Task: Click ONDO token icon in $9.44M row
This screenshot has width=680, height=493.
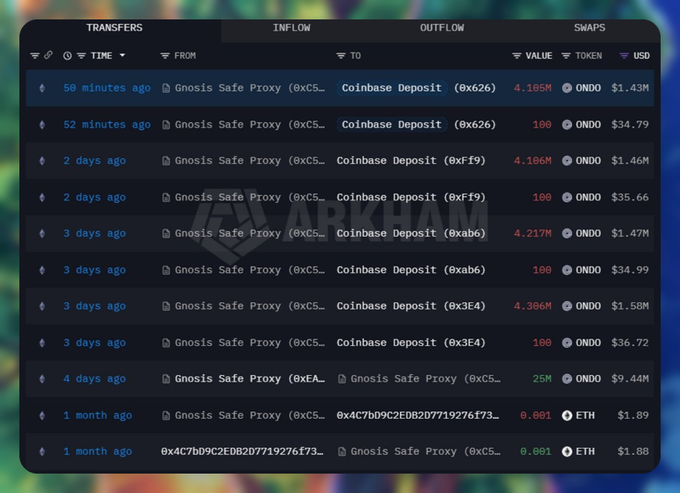Action: 567,379
